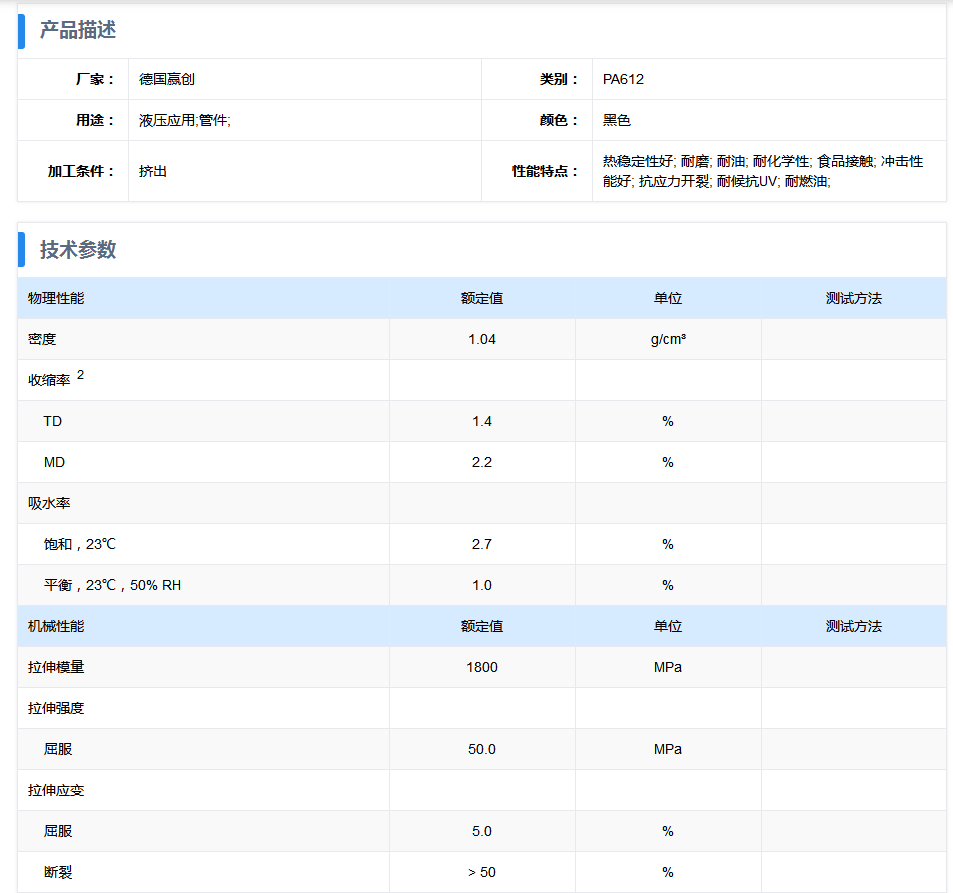Click 测试方法 header in 物理性能 row

click(853, 298)
